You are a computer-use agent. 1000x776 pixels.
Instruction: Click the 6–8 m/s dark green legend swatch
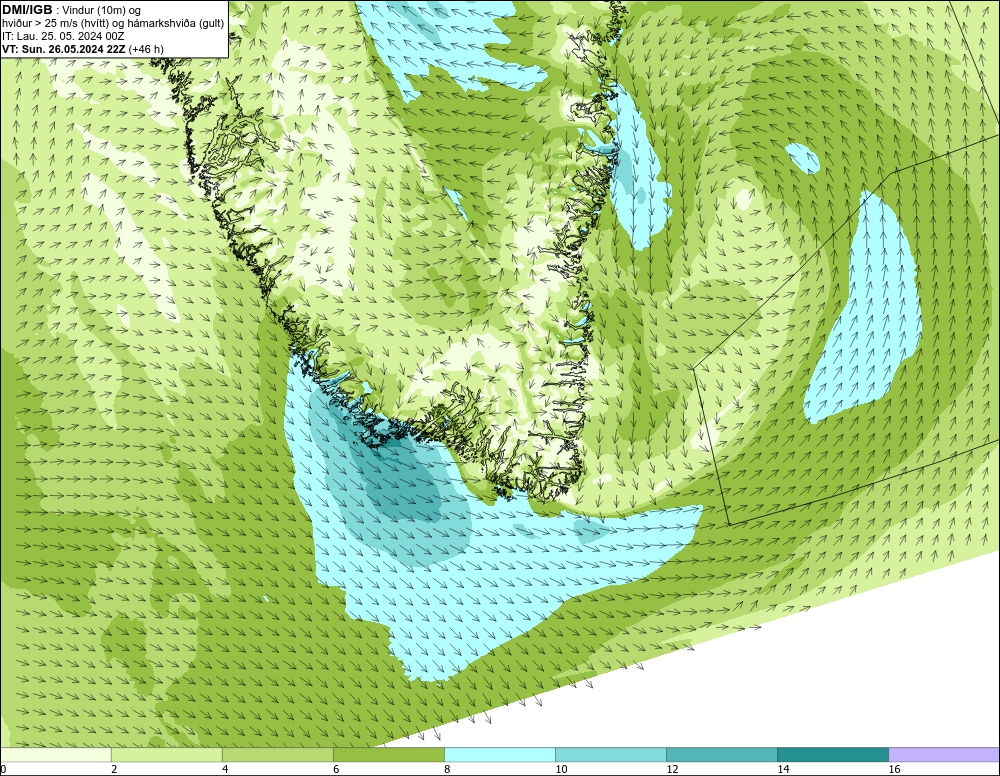point(389,755)
